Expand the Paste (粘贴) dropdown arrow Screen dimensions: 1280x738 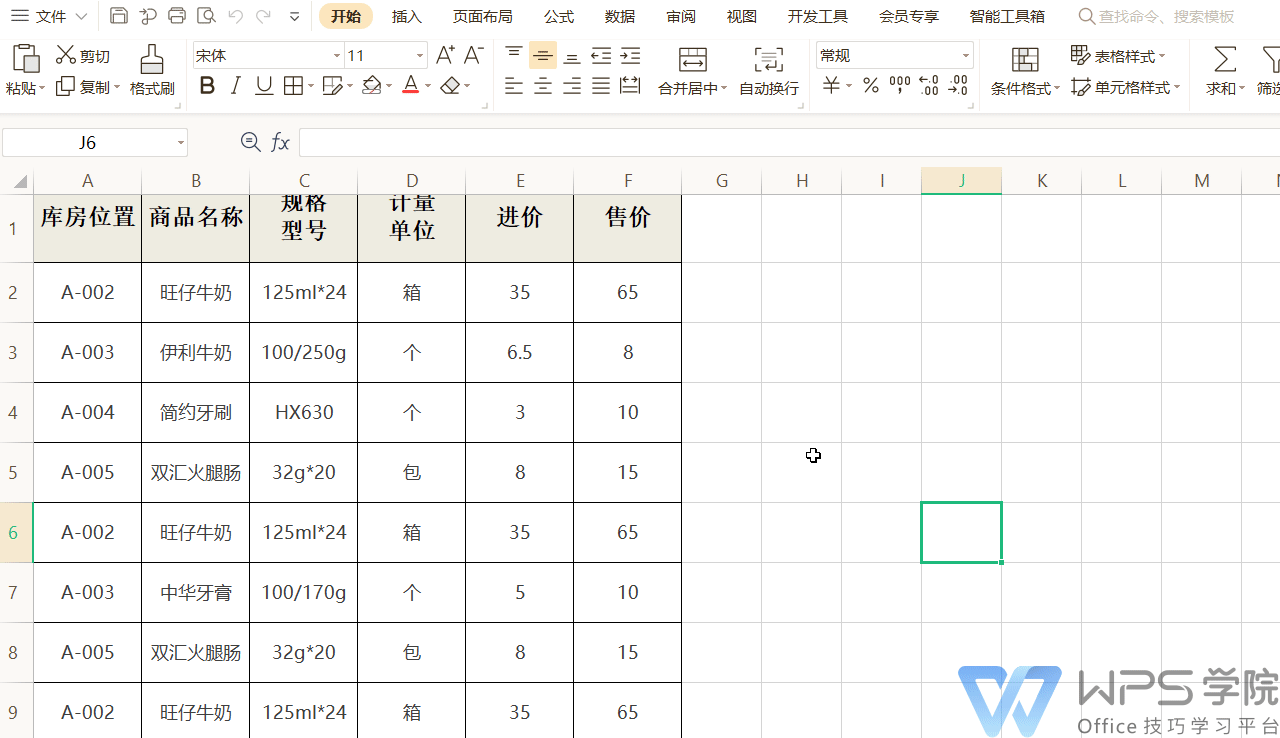coord(43,88)
